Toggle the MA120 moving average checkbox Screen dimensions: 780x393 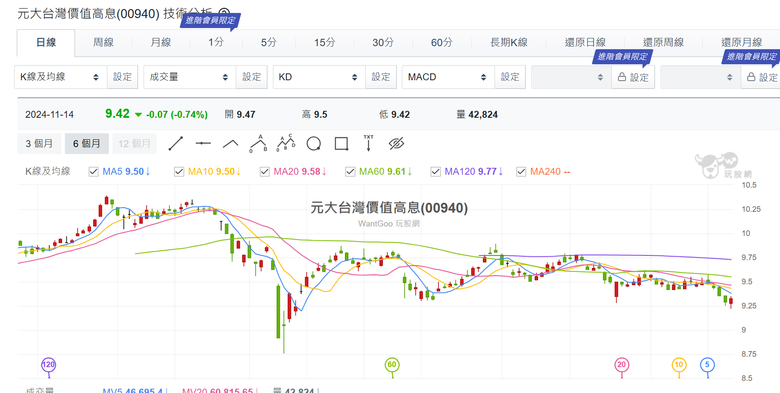435,172
